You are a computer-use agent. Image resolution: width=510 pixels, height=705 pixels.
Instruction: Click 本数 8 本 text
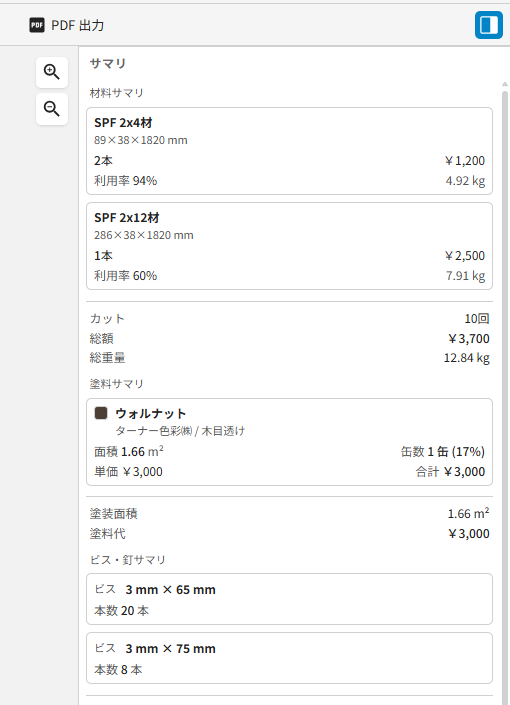pos(118,670)
